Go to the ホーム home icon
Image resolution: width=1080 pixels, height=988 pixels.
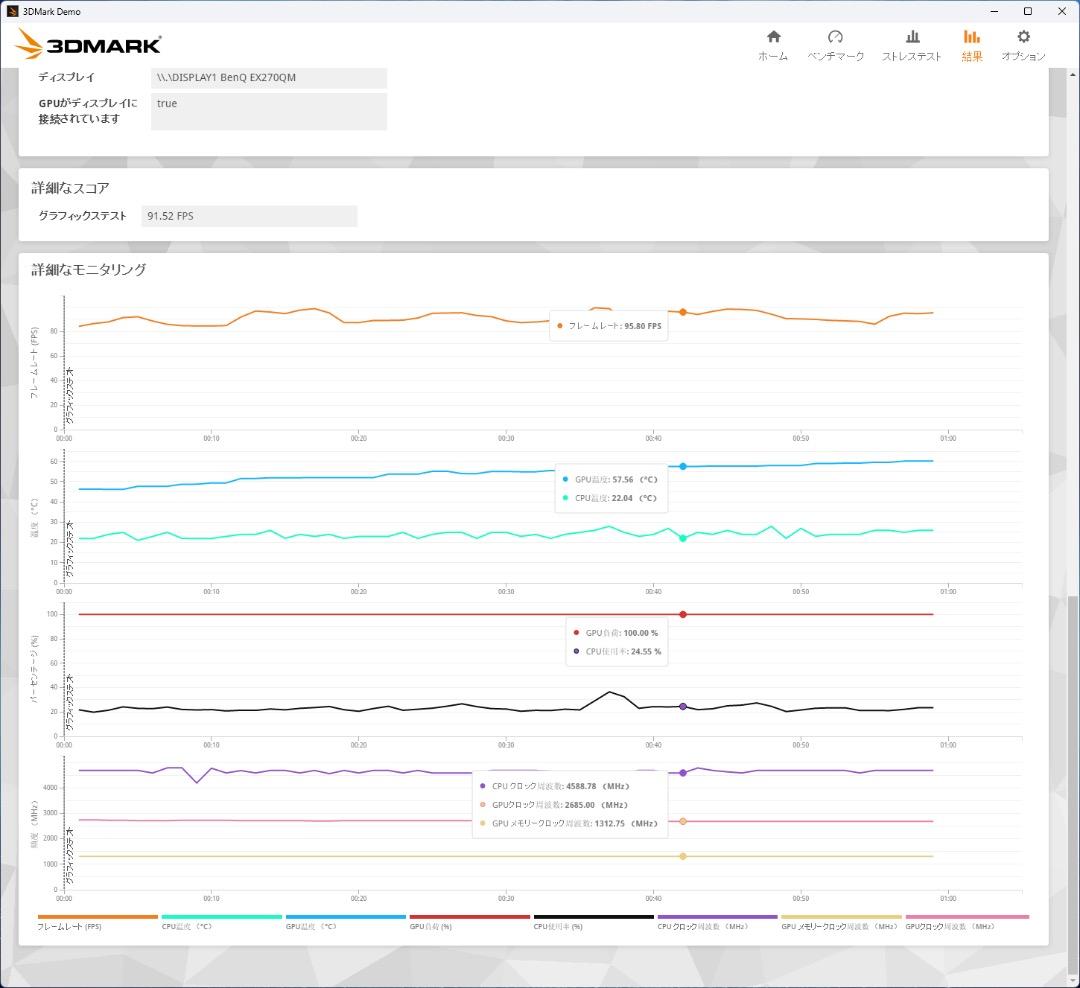772,45
